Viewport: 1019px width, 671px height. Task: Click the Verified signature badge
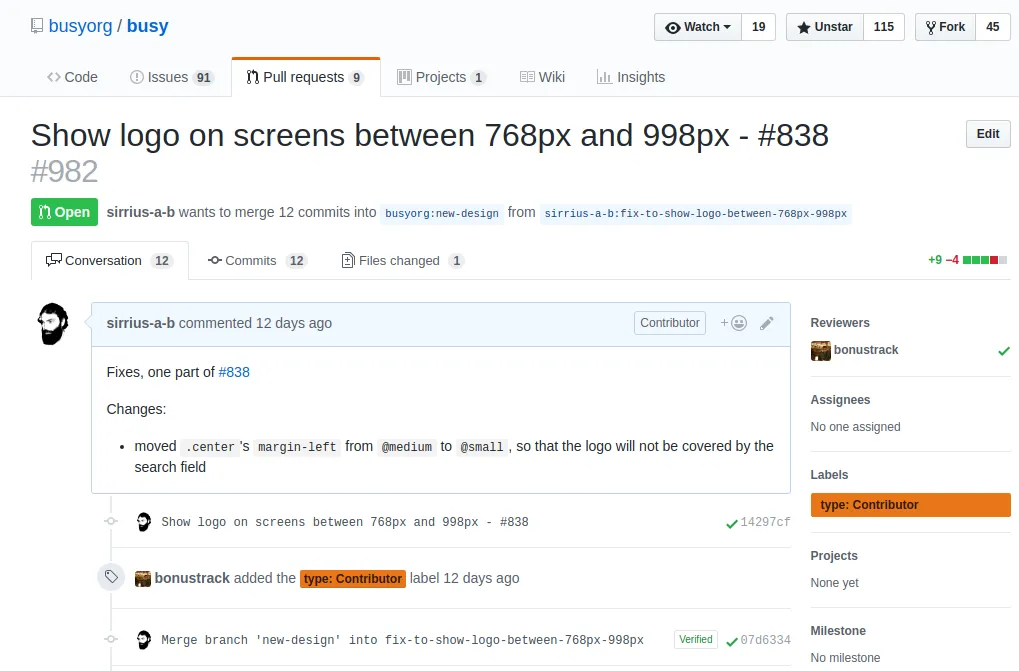click(696, 639)
